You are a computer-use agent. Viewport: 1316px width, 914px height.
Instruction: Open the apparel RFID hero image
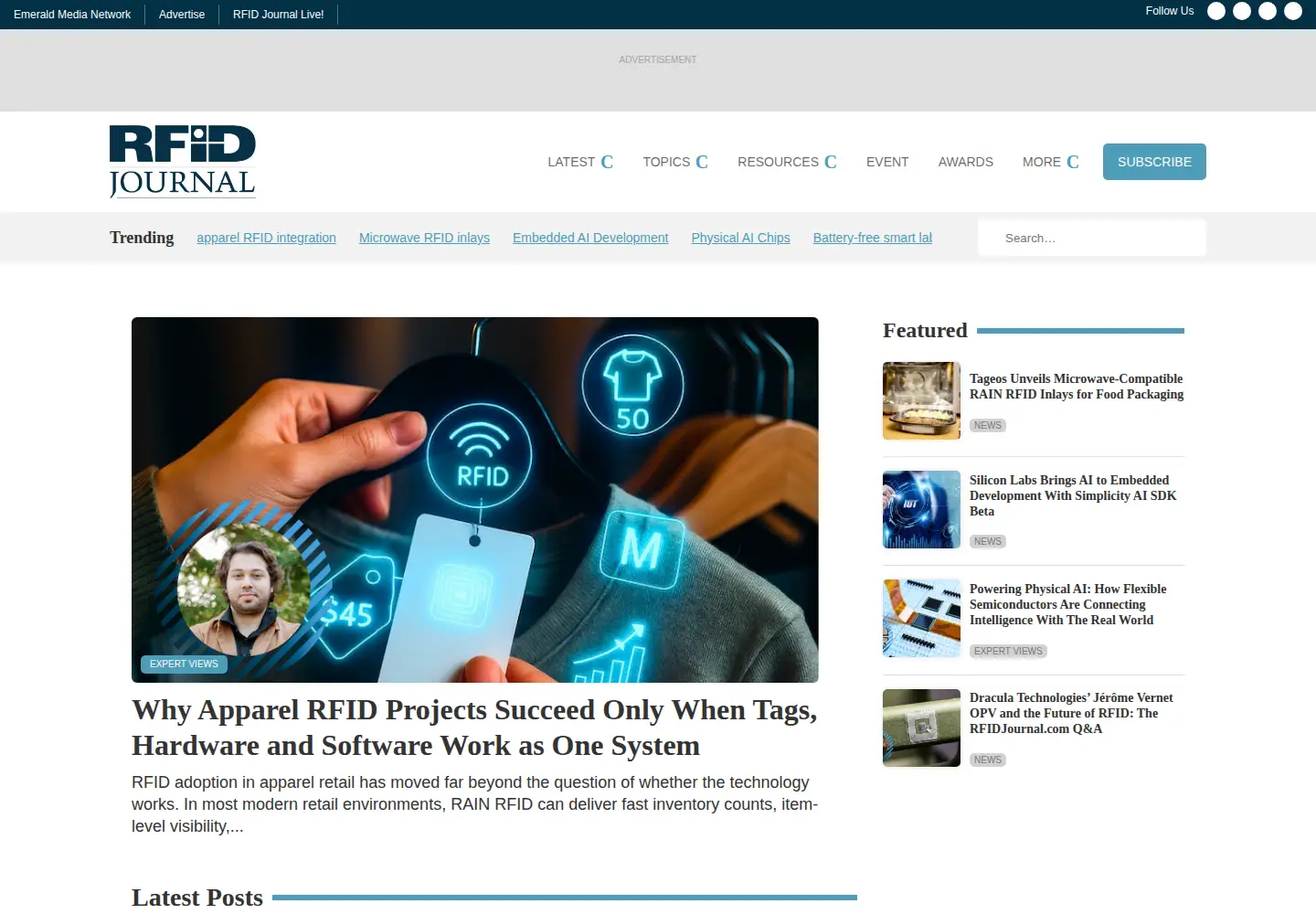(x=475, y=500)
